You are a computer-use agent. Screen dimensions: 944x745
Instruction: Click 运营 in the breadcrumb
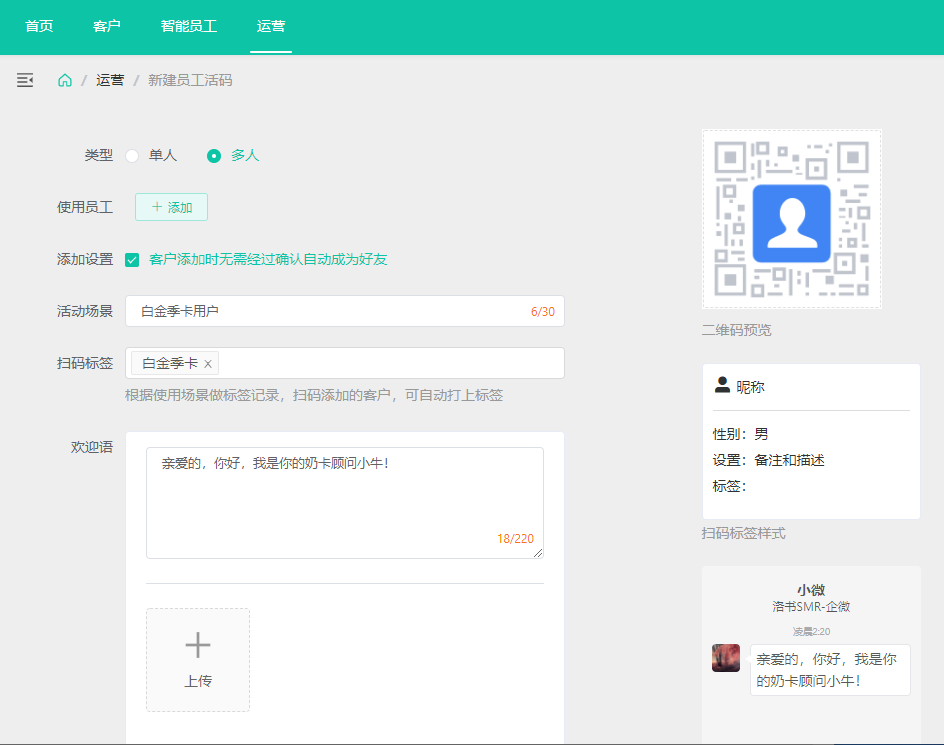[x=110, y=80]
